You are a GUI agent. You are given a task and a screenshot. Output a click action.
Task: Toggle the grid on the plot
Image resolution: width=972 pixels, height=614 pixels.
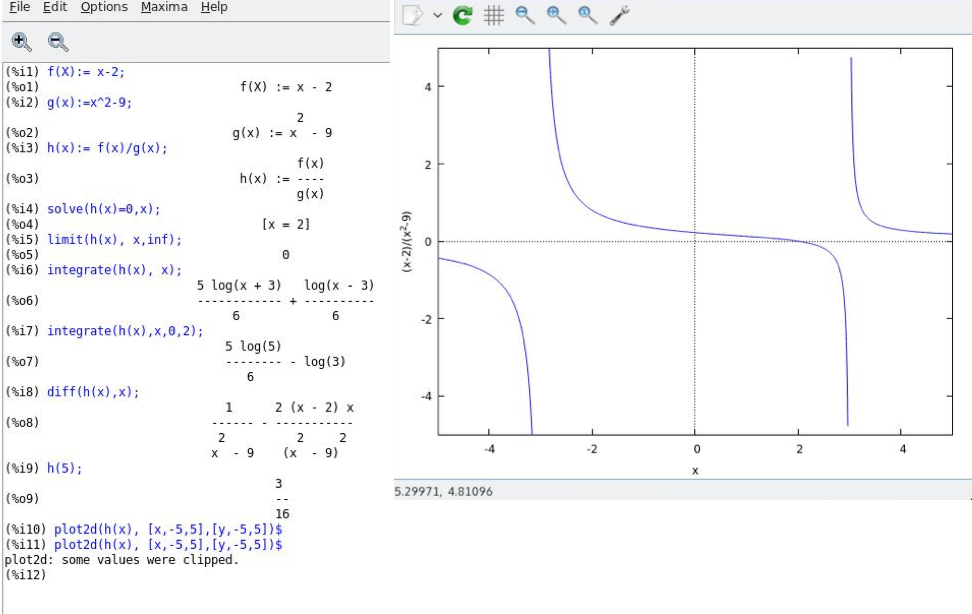pyautogui.click(x=493, y=15)
